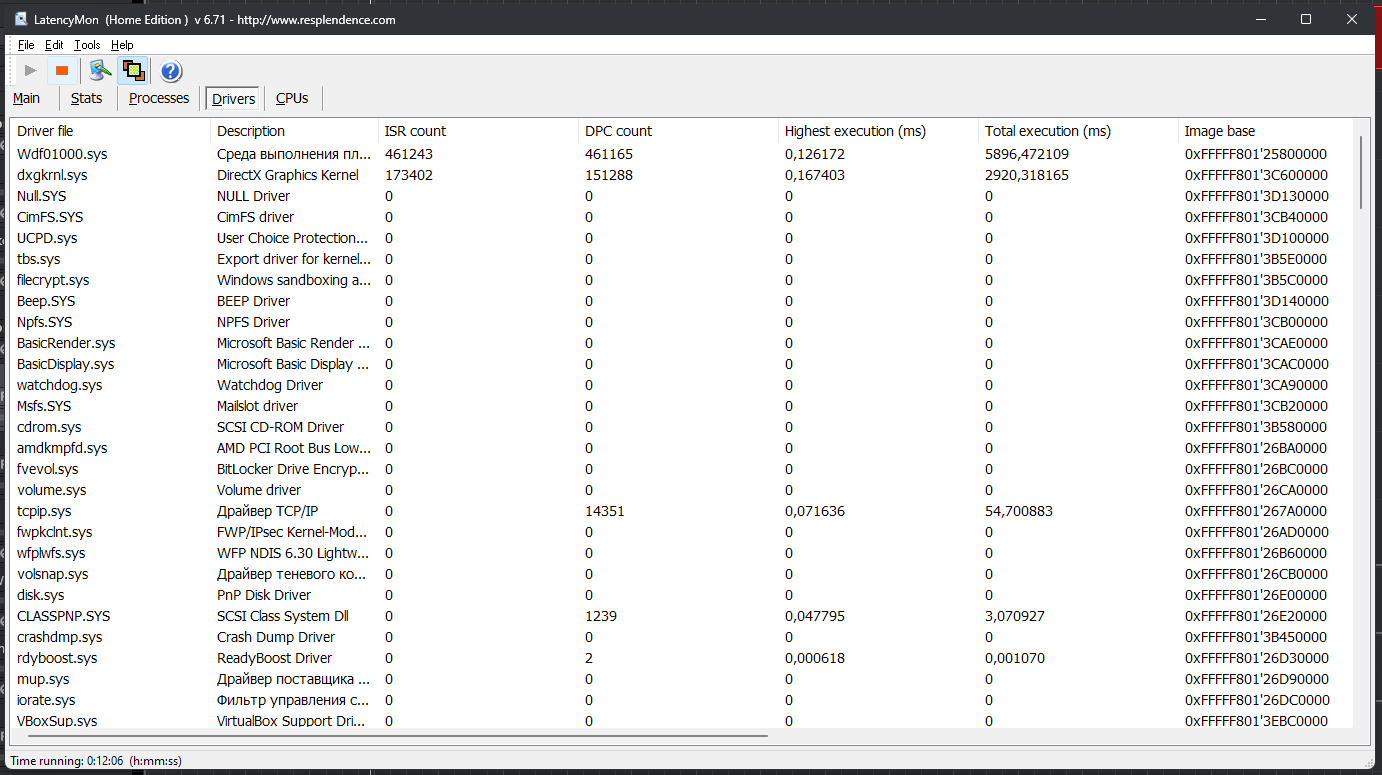This screenshot has width=1382, height=775.
Task: Open the Edit menu
Action: coord(54,45)
